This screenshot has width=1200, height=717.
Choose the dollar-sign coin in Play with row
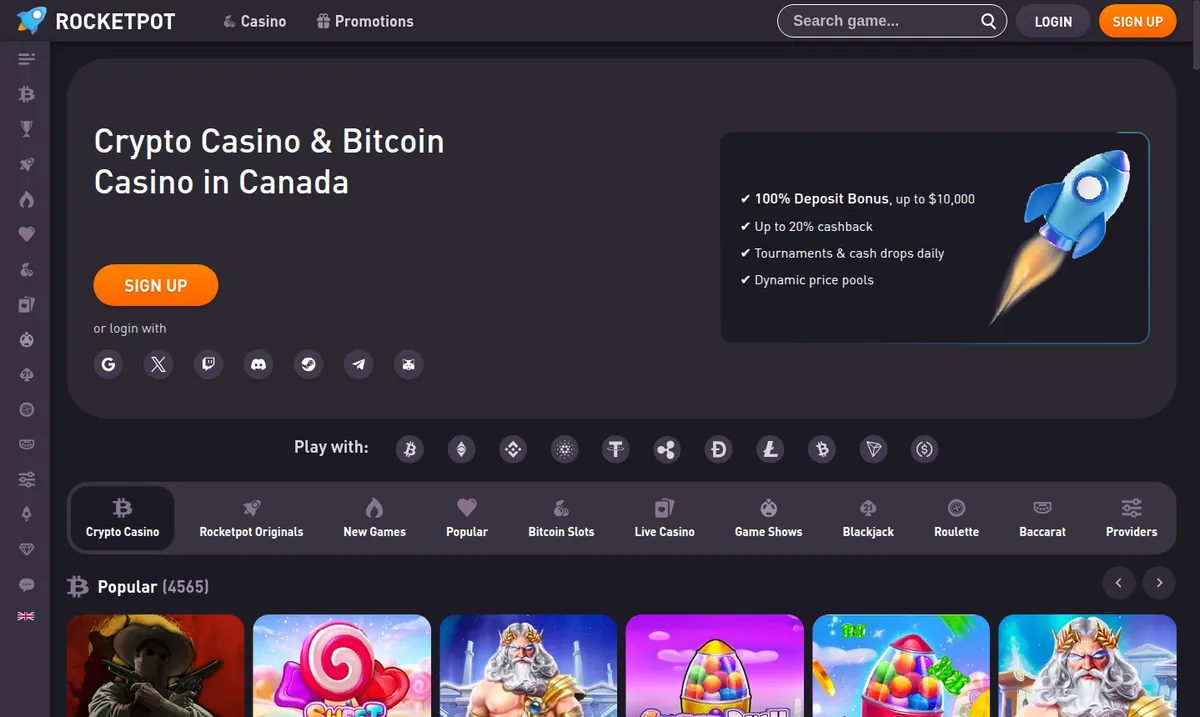coord(925,450)
